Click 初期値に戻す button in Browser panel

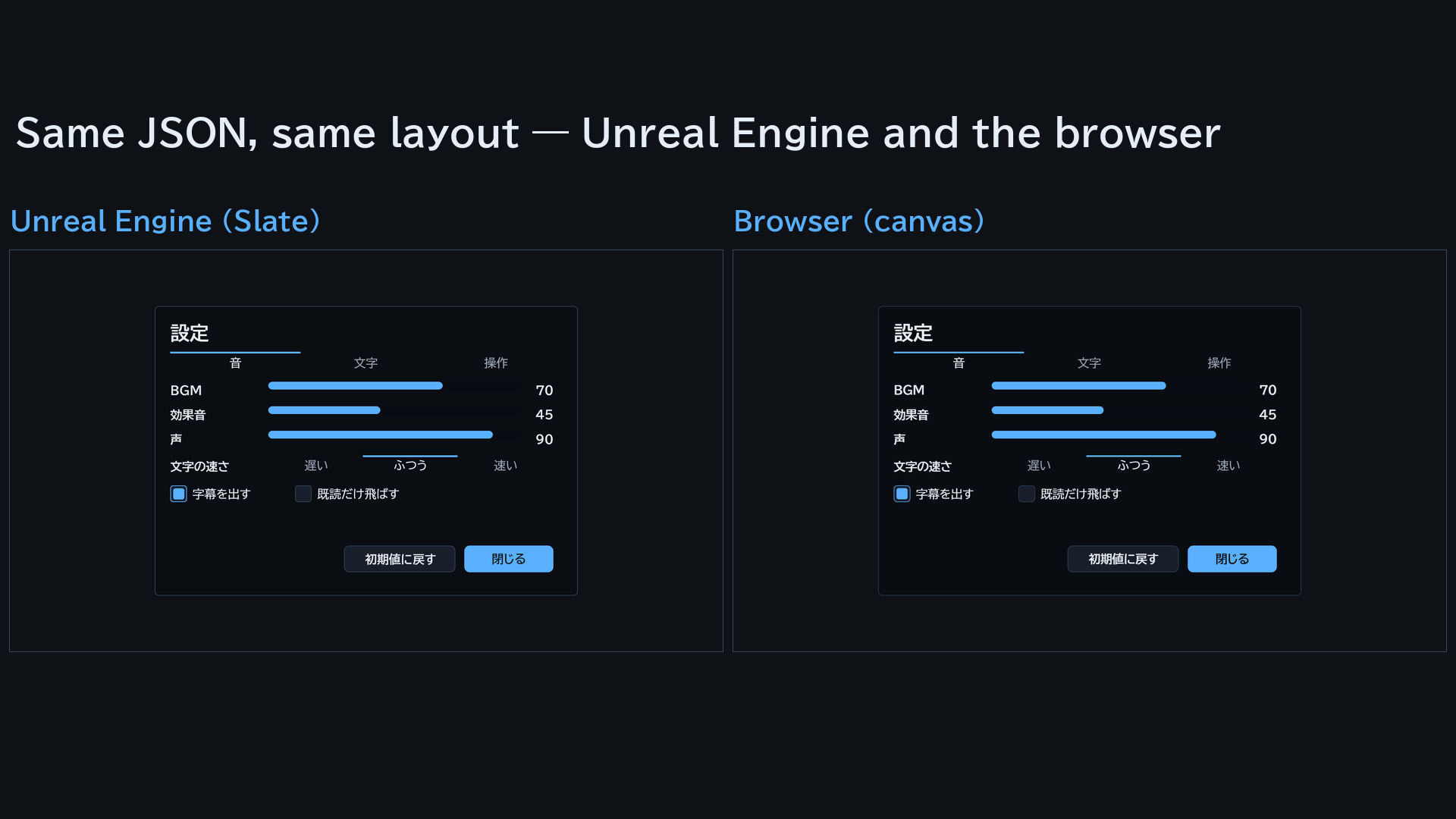(1123, 559)
